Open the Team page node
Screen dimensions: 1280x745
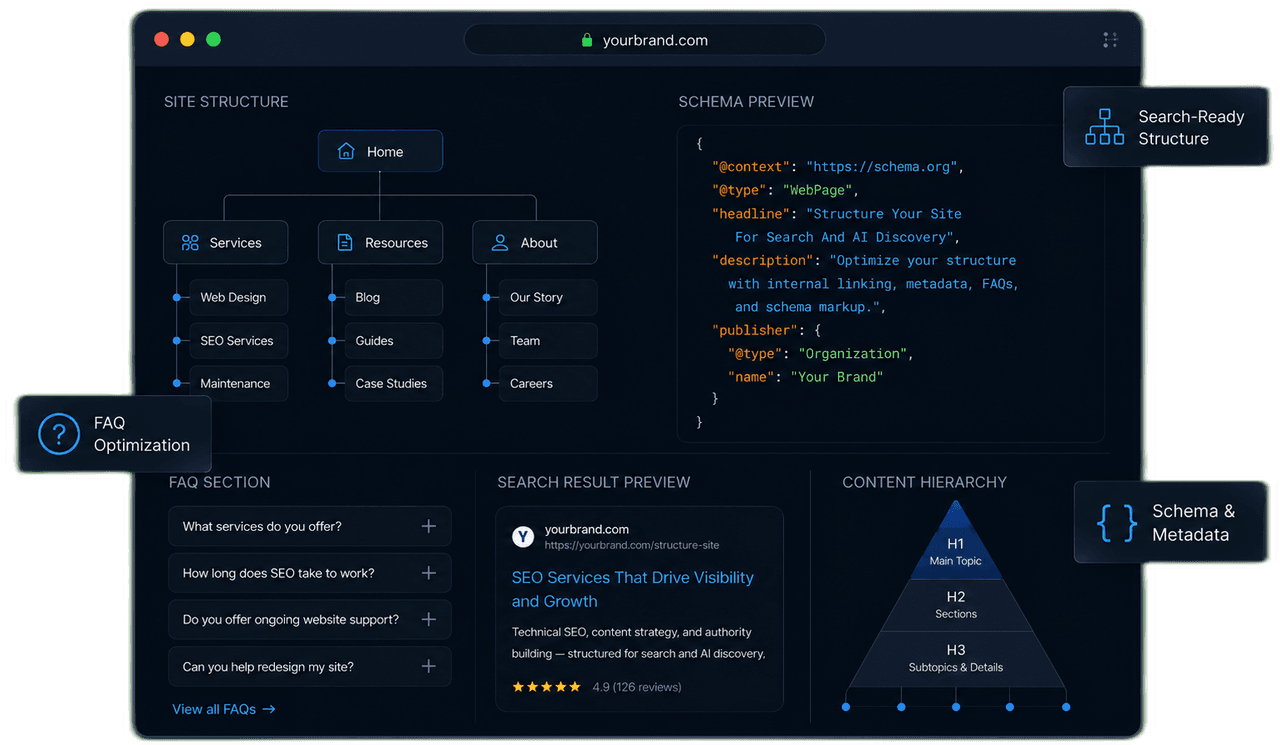(548, 340)
